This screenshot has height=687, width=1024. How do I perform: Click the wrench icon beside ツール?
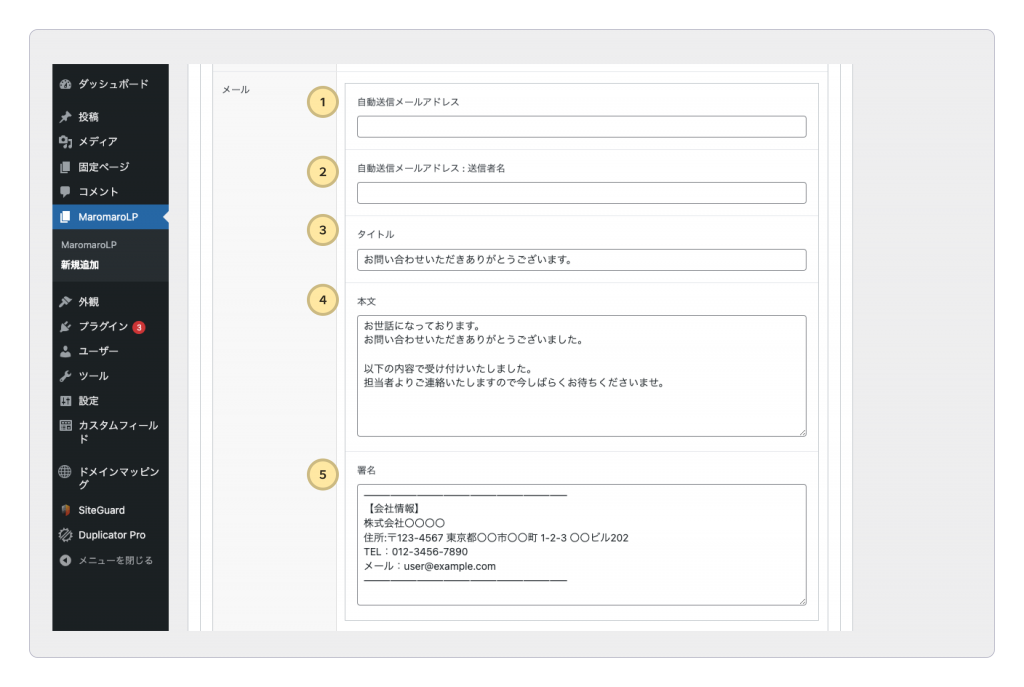point(66,377)
